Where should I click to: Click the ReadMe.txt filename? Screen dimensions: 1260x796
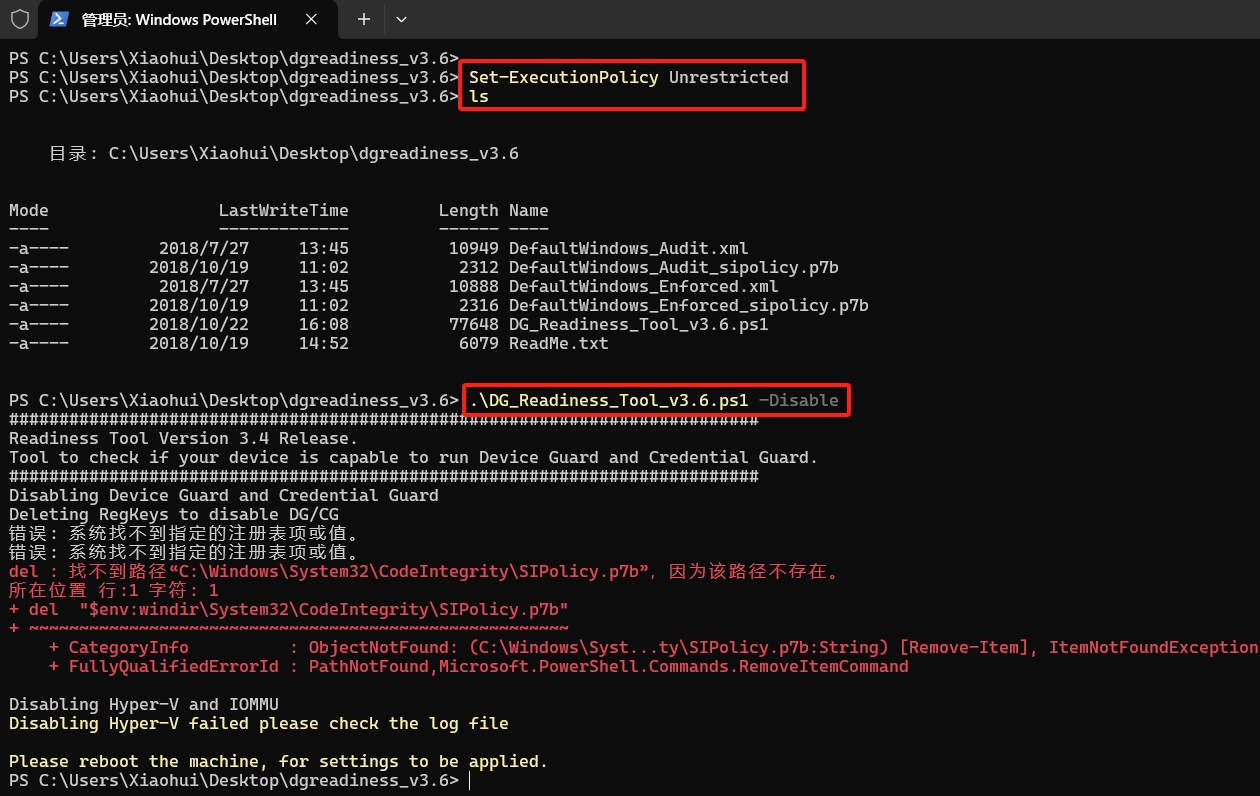coord(557,343)
